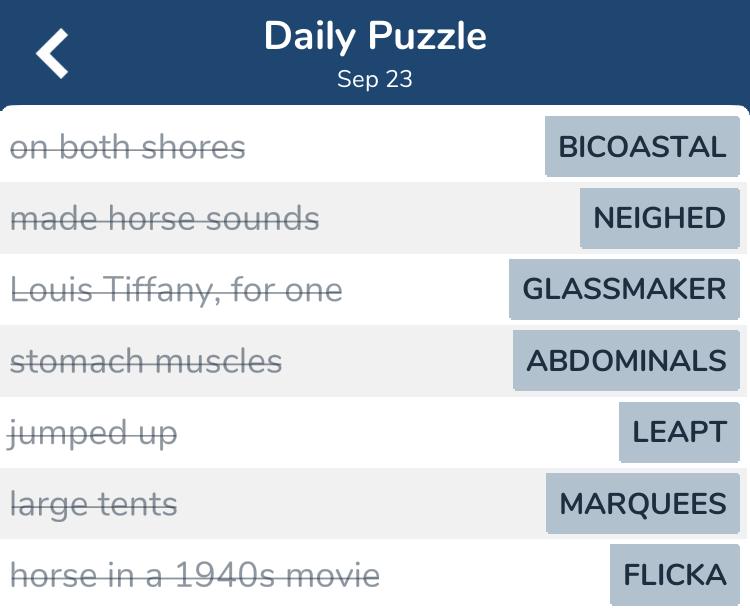Click the 'made horse sounds' clue

tap(165, 218)
